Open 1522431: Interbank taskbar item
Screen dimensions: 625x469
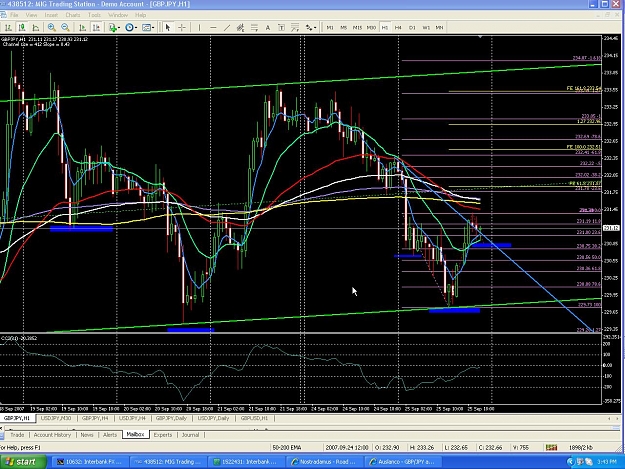pyautogui.click(x=246, y=462)
